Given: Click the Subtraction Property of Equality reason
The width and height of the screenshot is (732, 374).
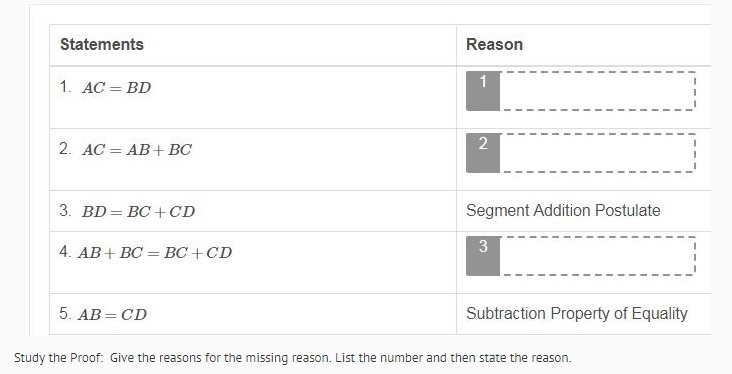Looking at the screenshot, I should point(577,313).
